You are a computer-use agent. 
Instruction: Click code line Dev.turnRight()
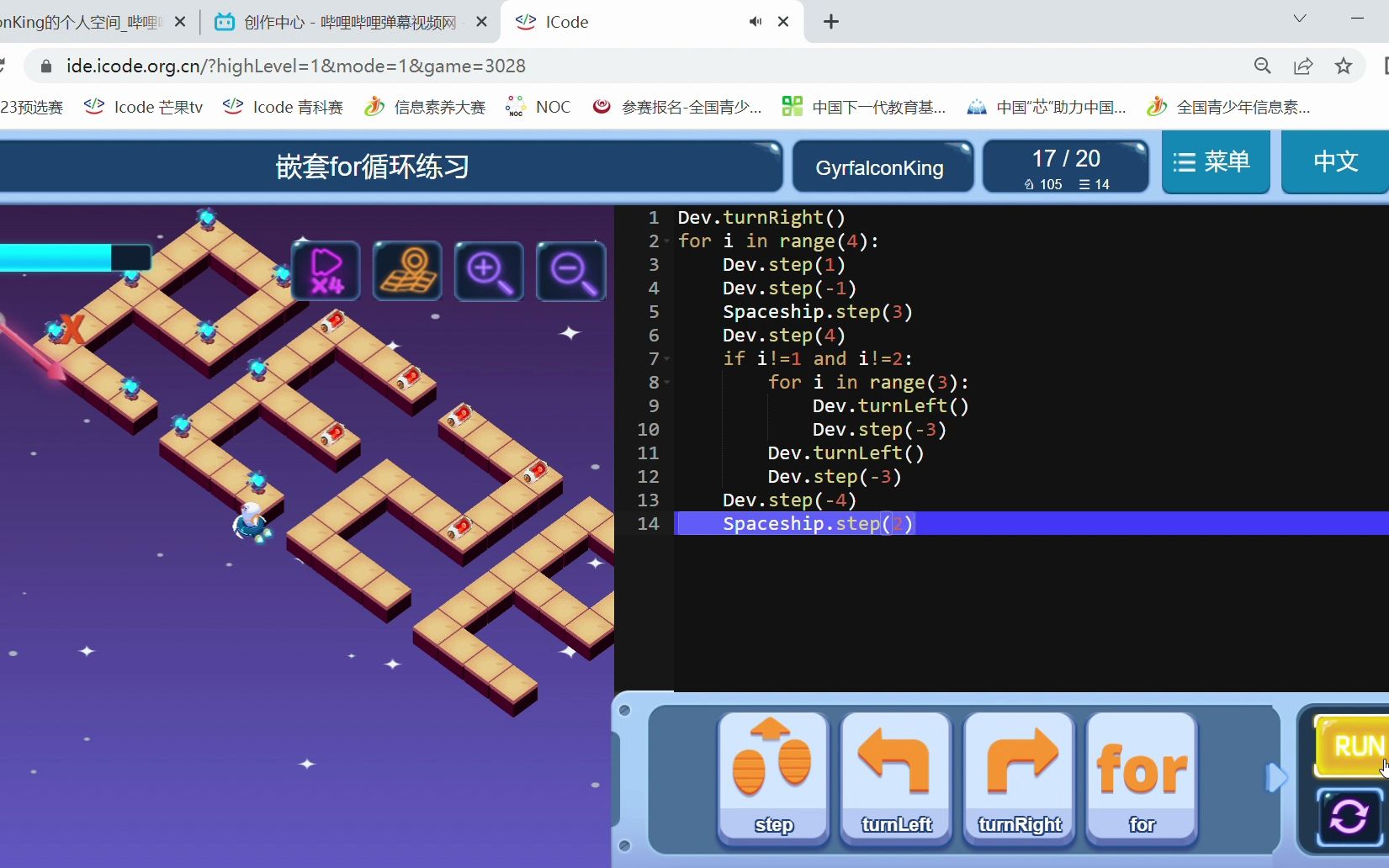[x=761, y=217]
